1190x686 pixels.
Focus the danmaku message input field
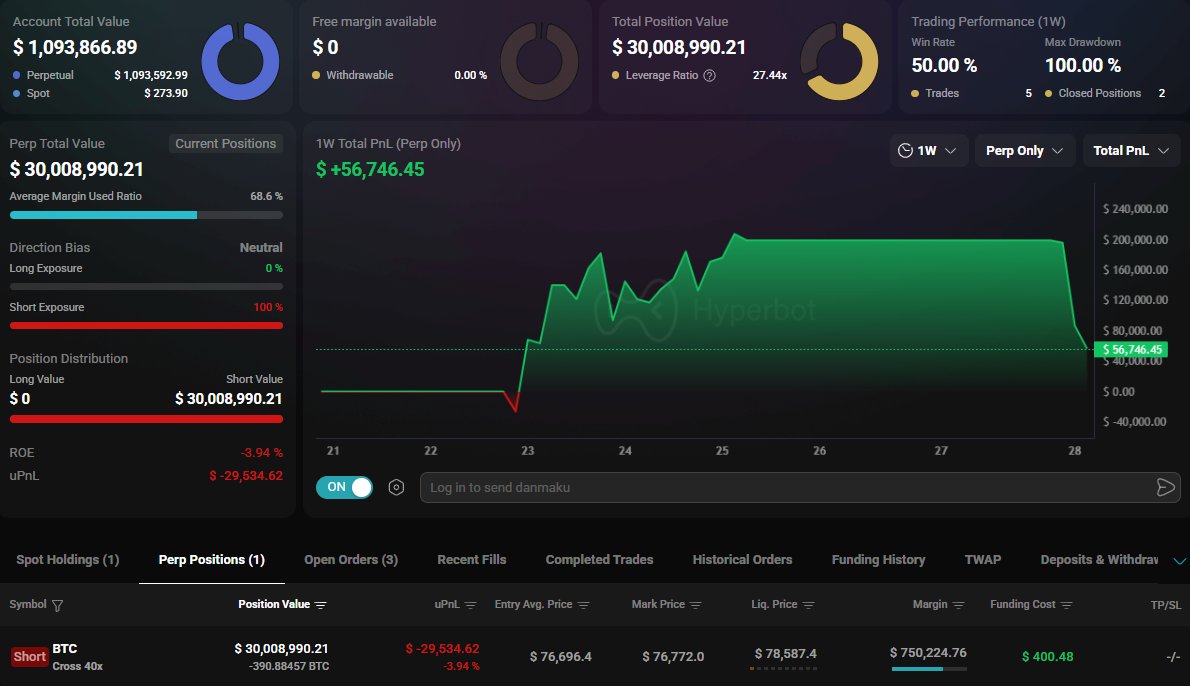point(800,487)
